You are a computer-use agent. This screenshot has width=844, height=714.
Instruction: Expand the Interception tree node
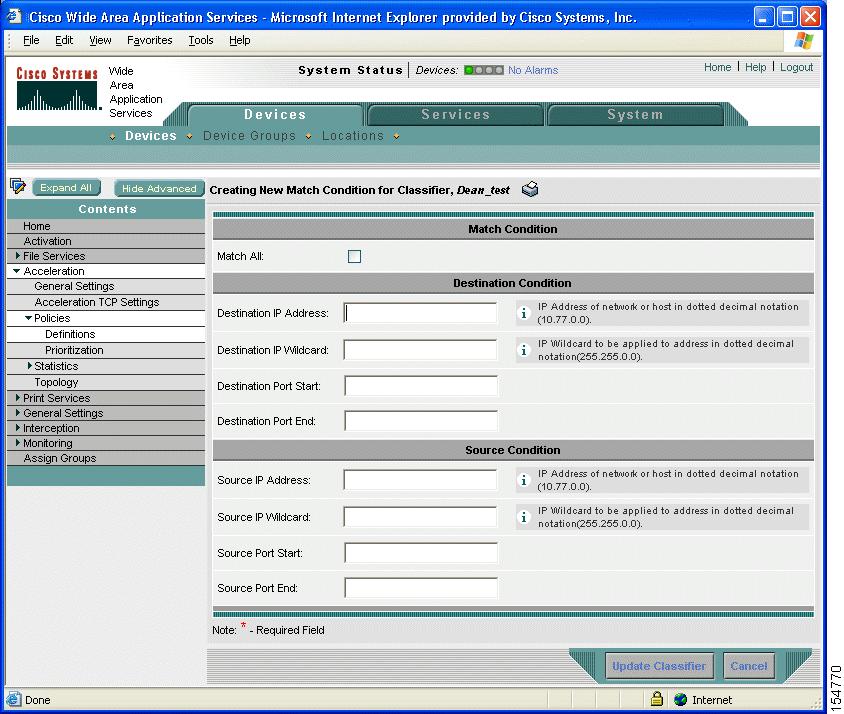[18, 428]
